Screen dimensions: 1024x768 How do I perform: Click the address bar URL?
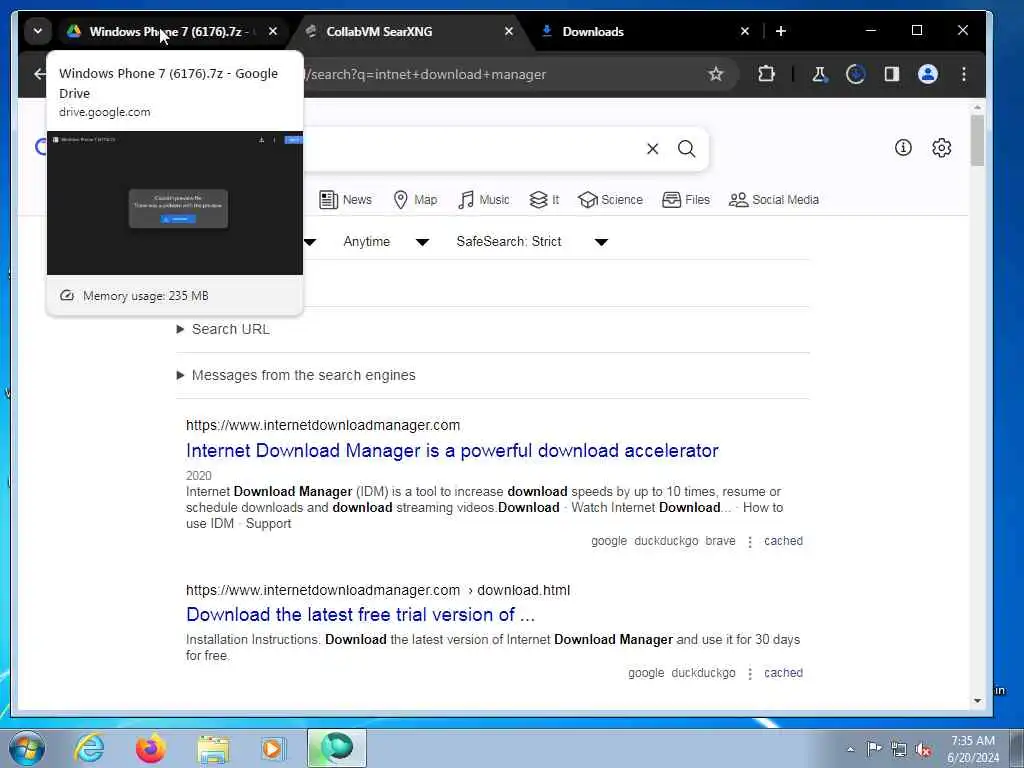tap(427, 74)
